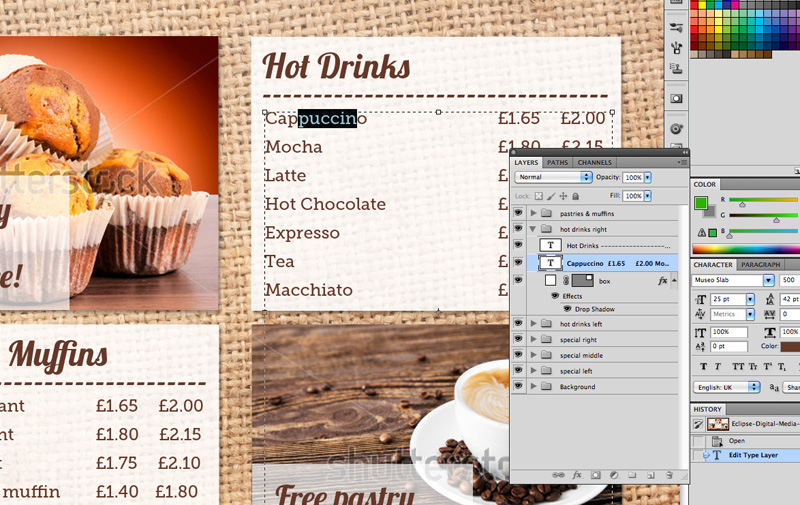Image resolution: width=800 pixels, height=505 pixels.
Task: Open the Normal blend mode dropdown
Action: pos(553,177)
